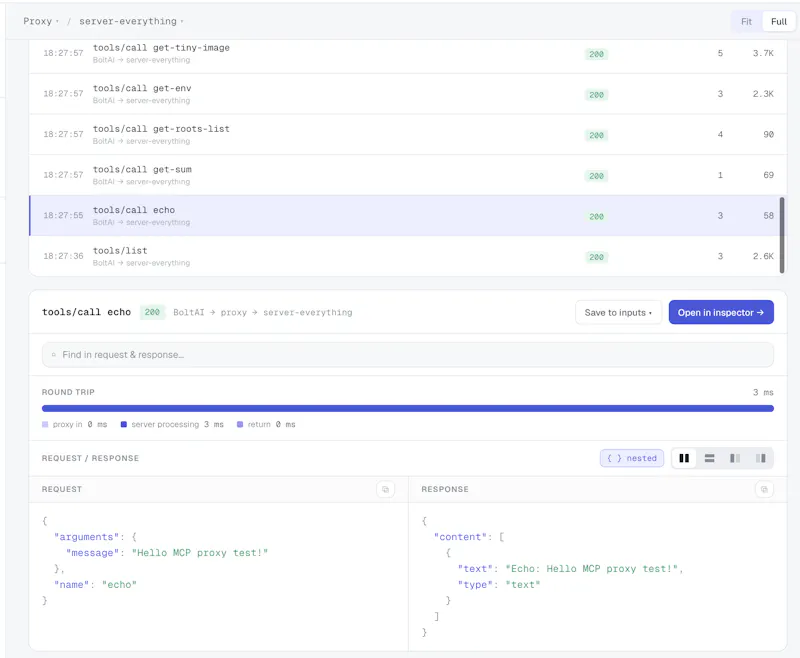Click the search magnifier icon
Image resolution: width=800 pixels, height=658 pixels.
[x=54, y=355]
